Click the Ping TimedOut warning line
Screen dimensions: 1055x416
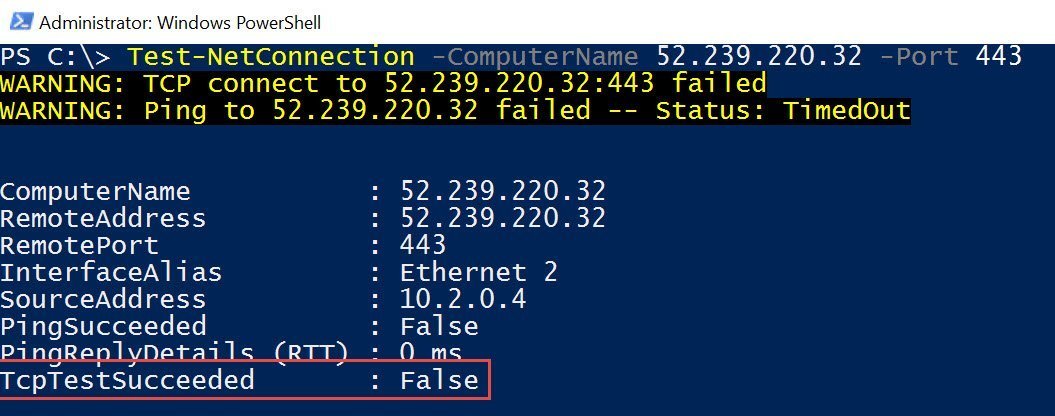coord(455,110)
